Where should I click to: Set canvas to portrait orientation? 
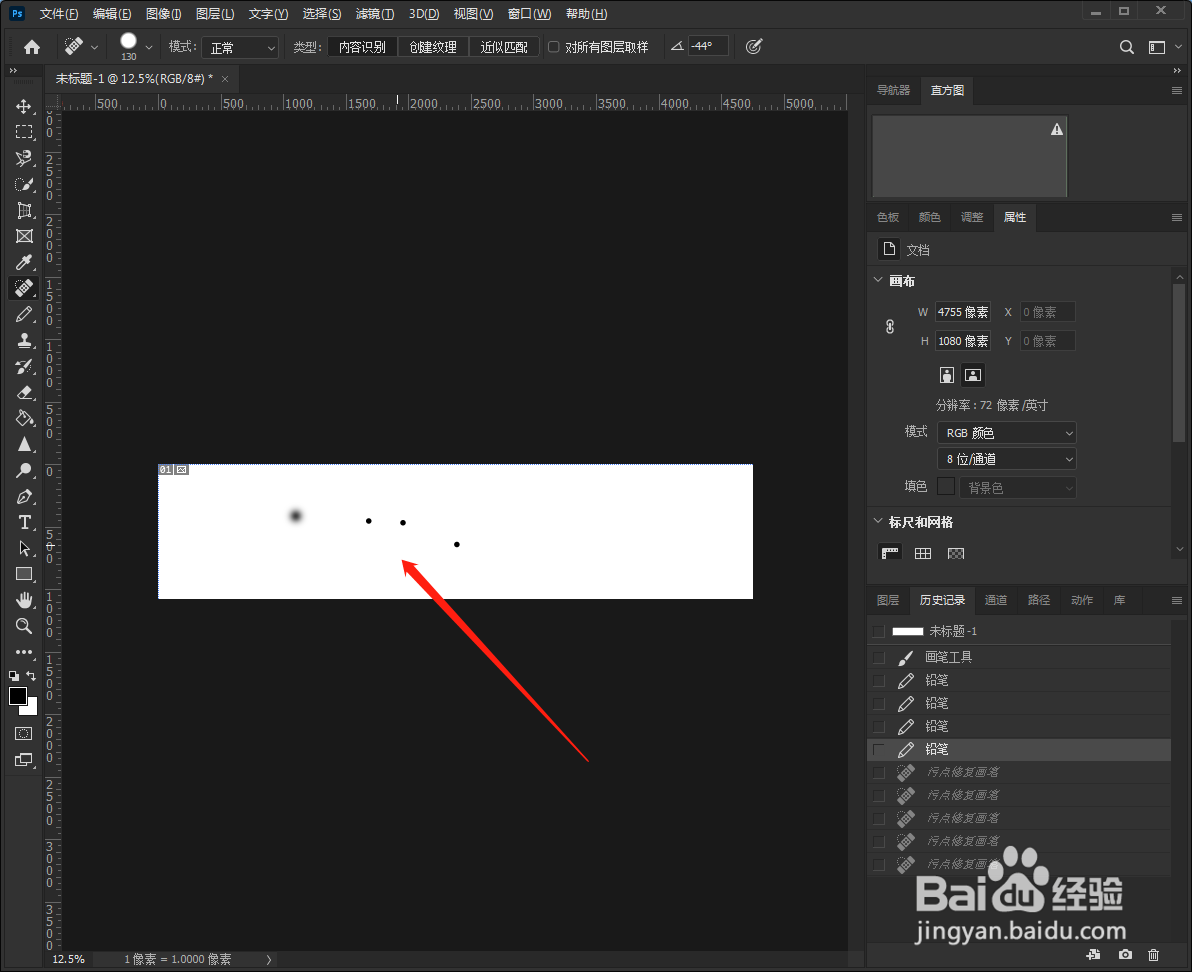pyautogui.click(x=946, y=375)
